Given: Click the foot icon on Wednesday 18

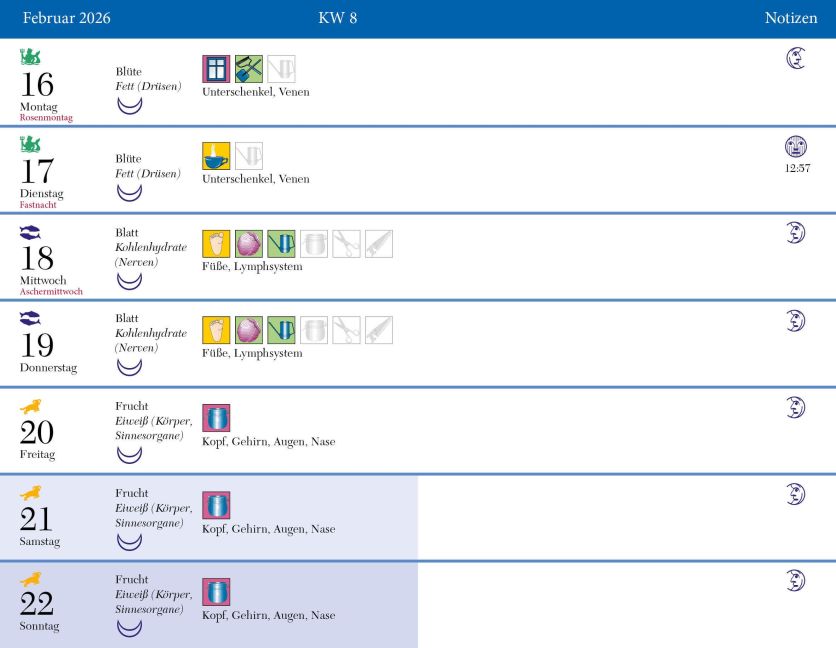Looking at the screenshot, I should pos(216,244).
